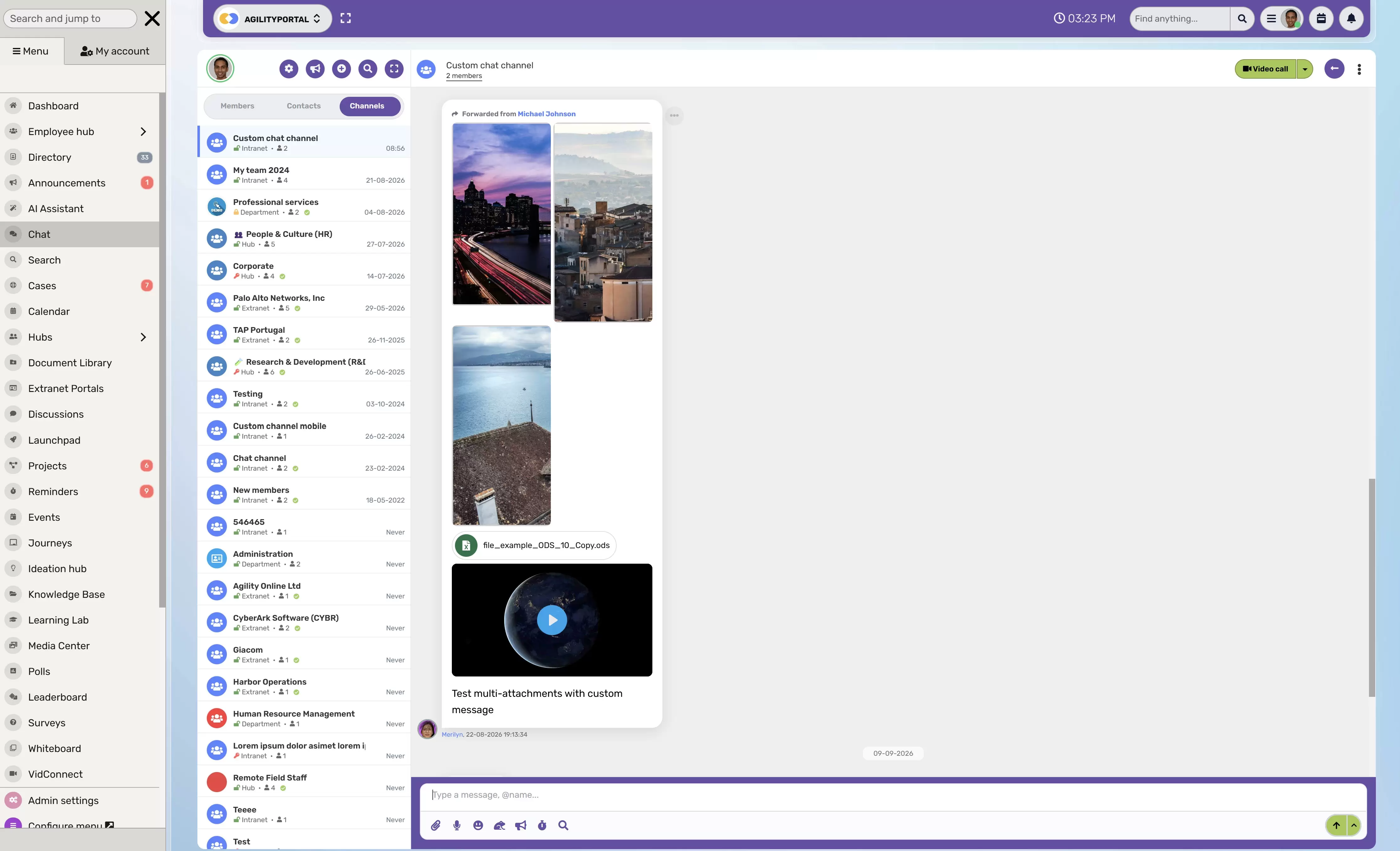Viewport: 1400px width, 851px height.
Task: Open the file_example_ODS_10_Copy.ods attachment
Action: point(534,546)
